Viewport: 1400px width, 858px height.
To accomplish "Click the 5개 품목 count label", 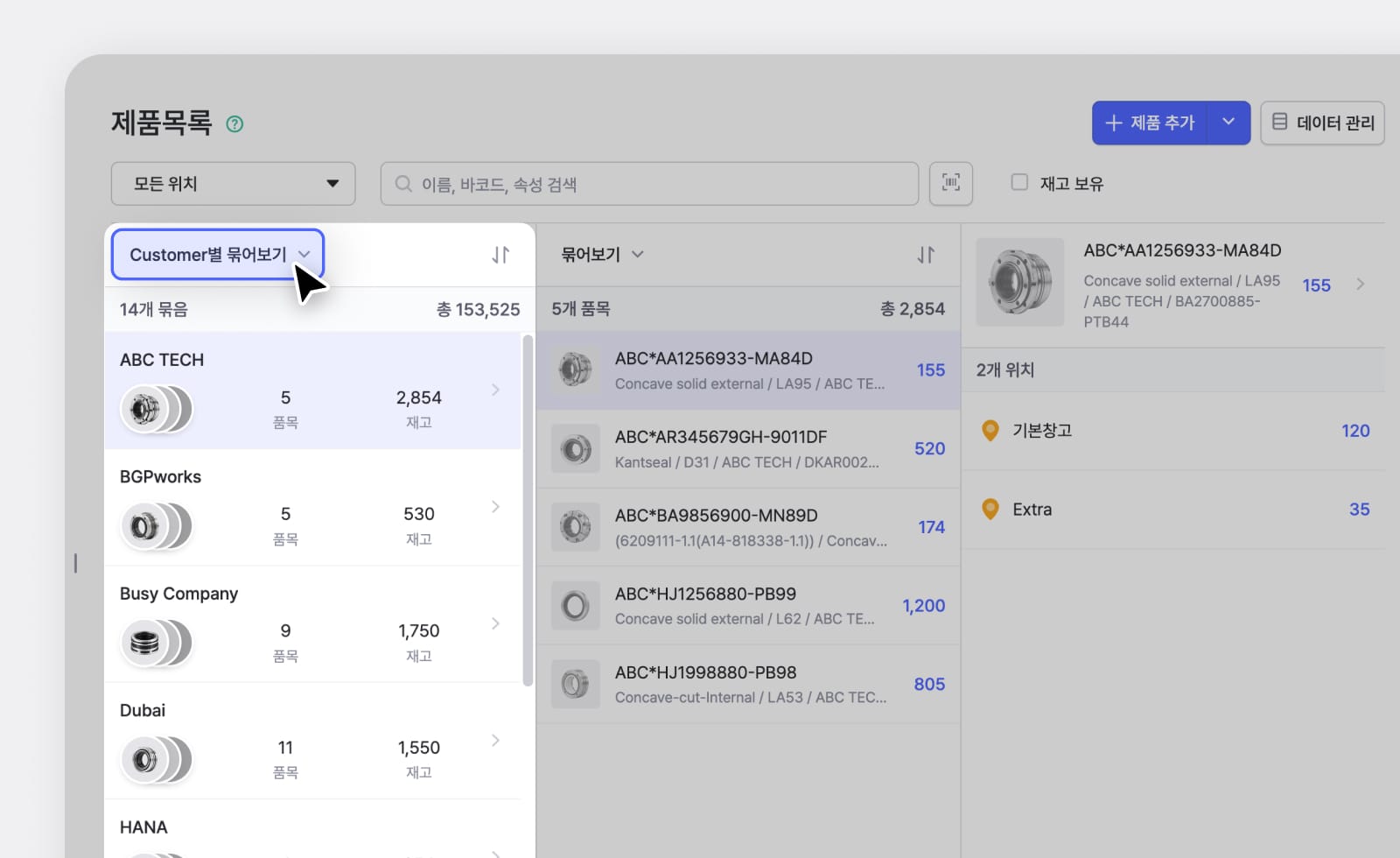I will pos(581,309).
